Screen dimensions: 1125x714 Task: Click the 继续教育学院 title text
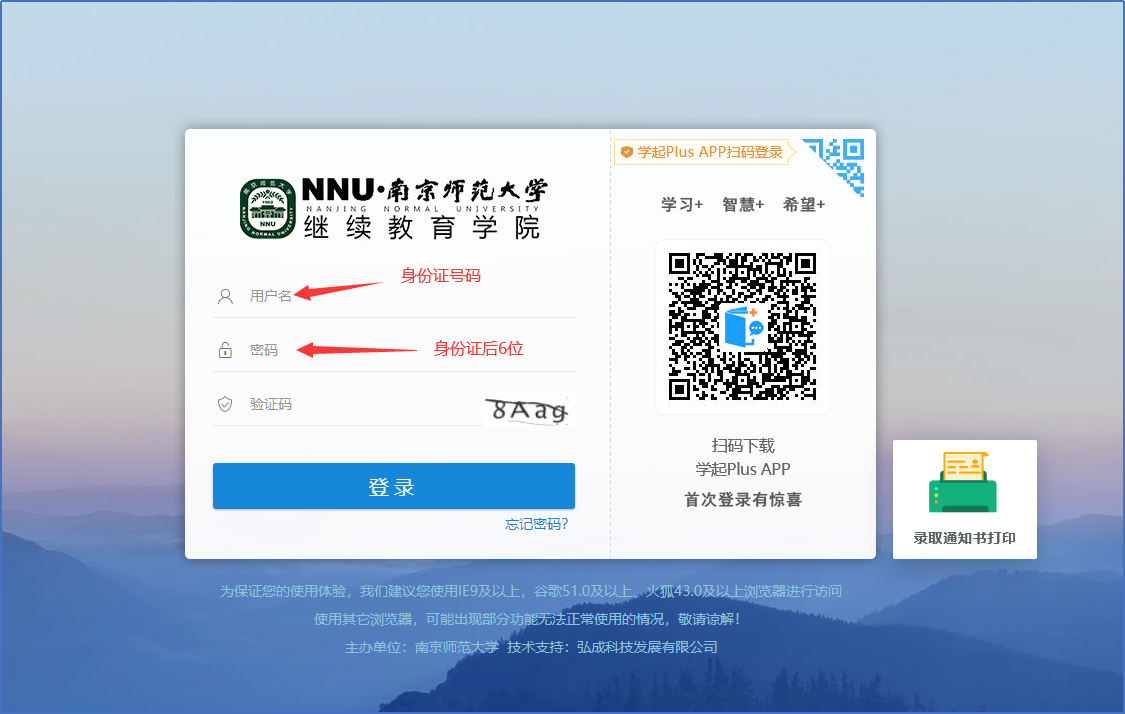pos(422,227)
